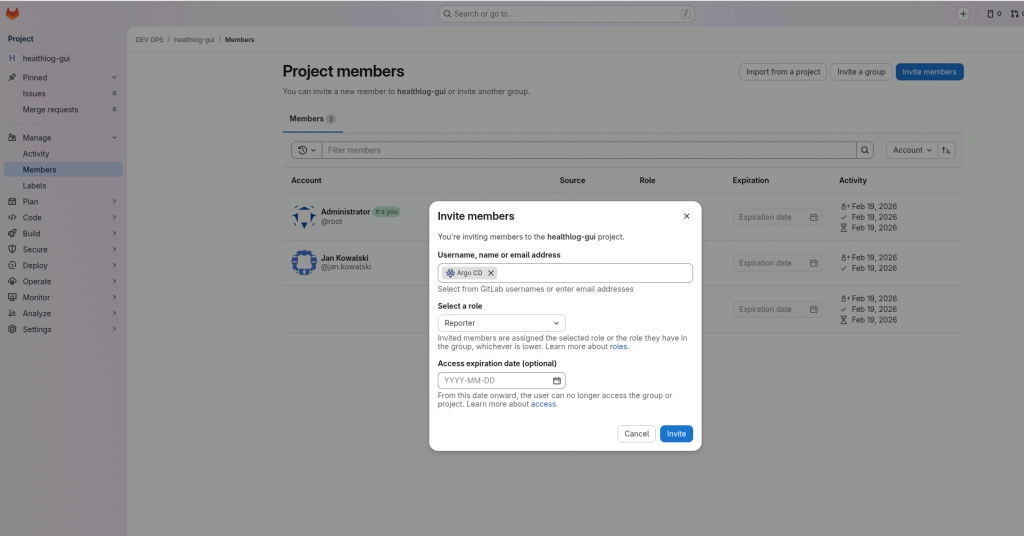The width and height of the screenshot is (1024, 536).
Task: Click the Cancel button in dialog
Action: point(636,434)
